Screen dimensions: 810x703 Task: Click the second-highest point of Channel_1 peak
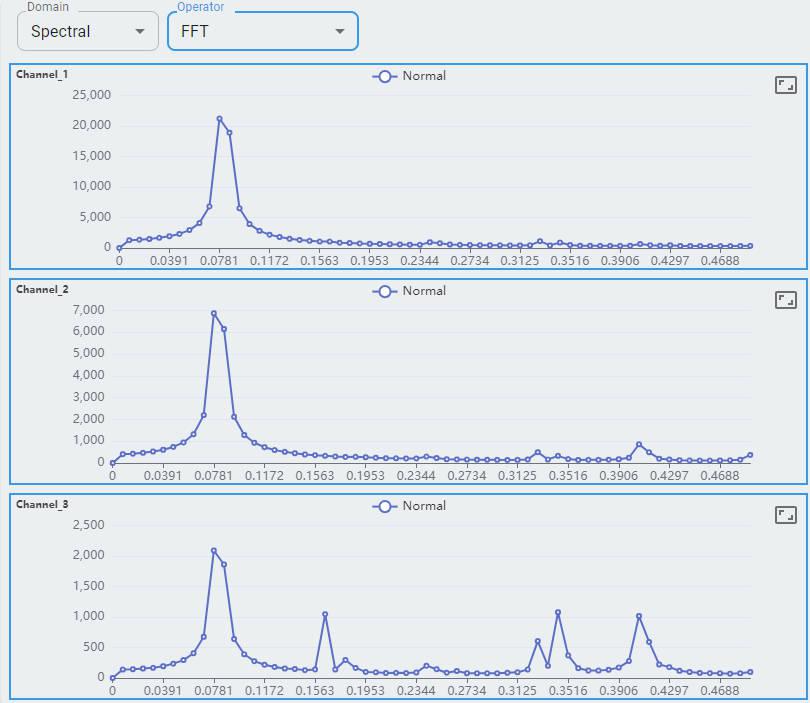pyautogui.click(x=229, y=133)
